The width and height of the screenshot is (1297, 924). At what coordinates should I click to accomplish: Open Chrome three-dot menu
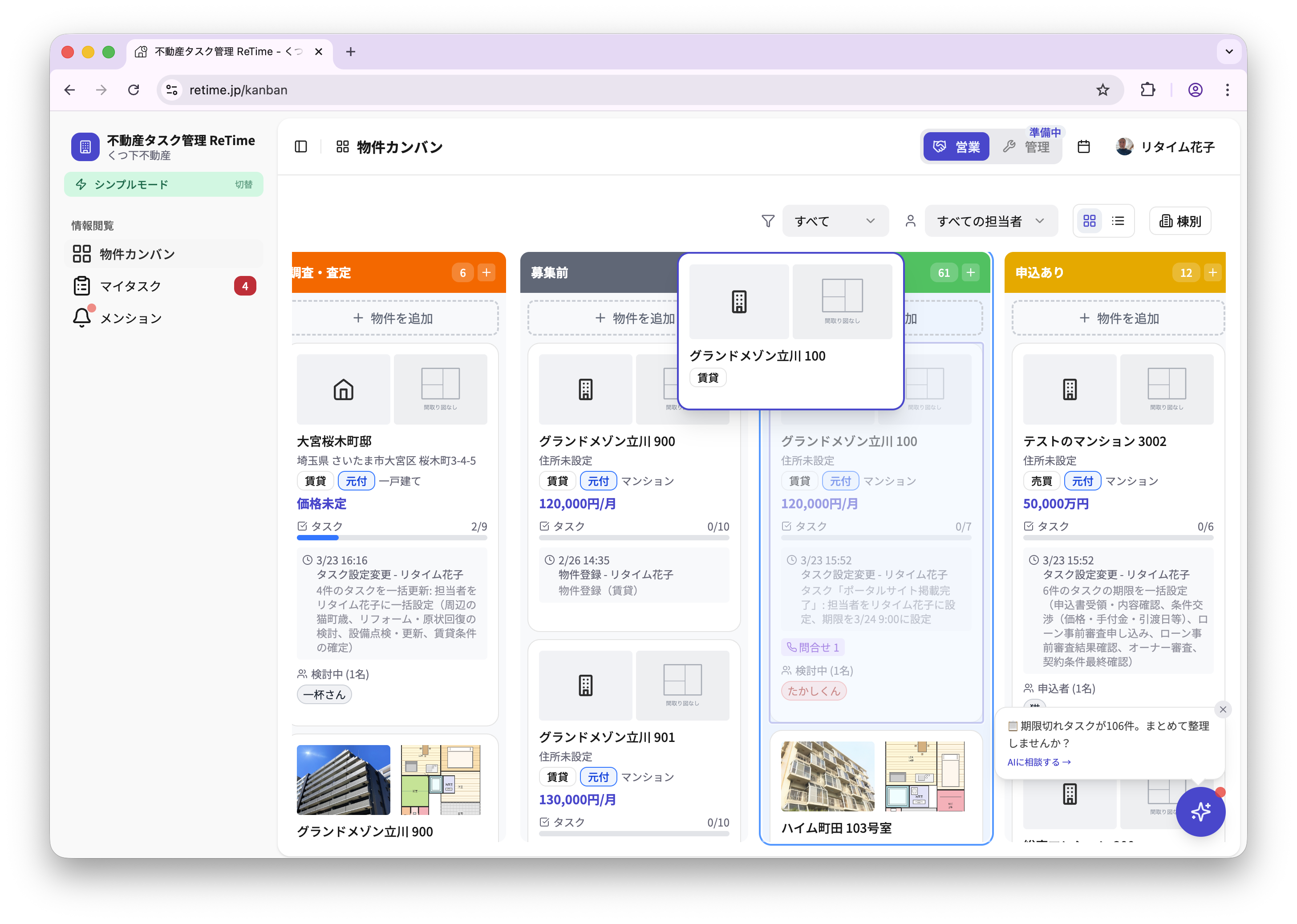point(1227,90)
